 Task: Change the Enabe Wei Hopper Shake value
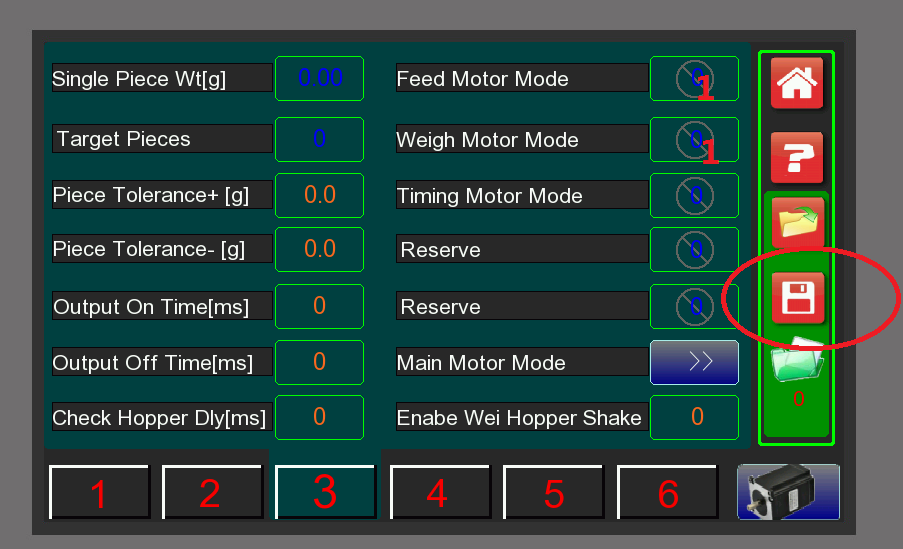tap(694, 417)
